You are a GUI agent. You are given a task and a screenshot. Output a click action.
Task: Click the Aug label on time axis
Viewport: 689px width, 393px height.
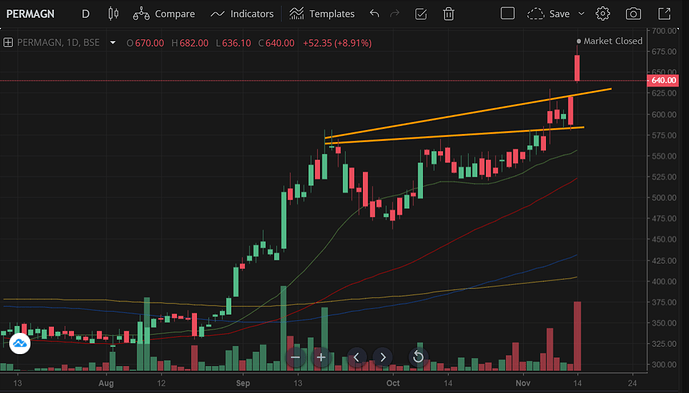pyautogui.click(x=106, y=383)
